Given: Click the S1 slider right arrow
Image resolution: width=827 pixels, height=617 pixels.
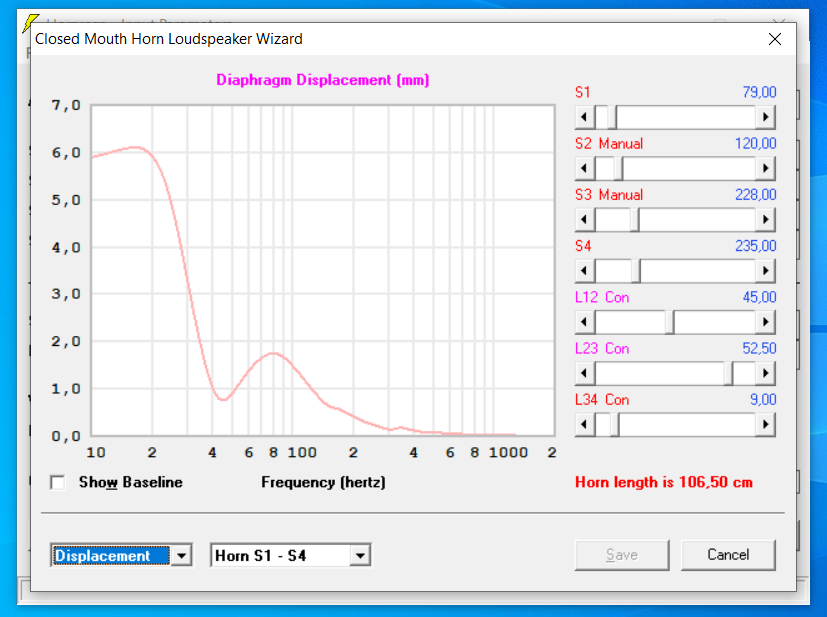Looking at the screenshot, I should (765, 117).
